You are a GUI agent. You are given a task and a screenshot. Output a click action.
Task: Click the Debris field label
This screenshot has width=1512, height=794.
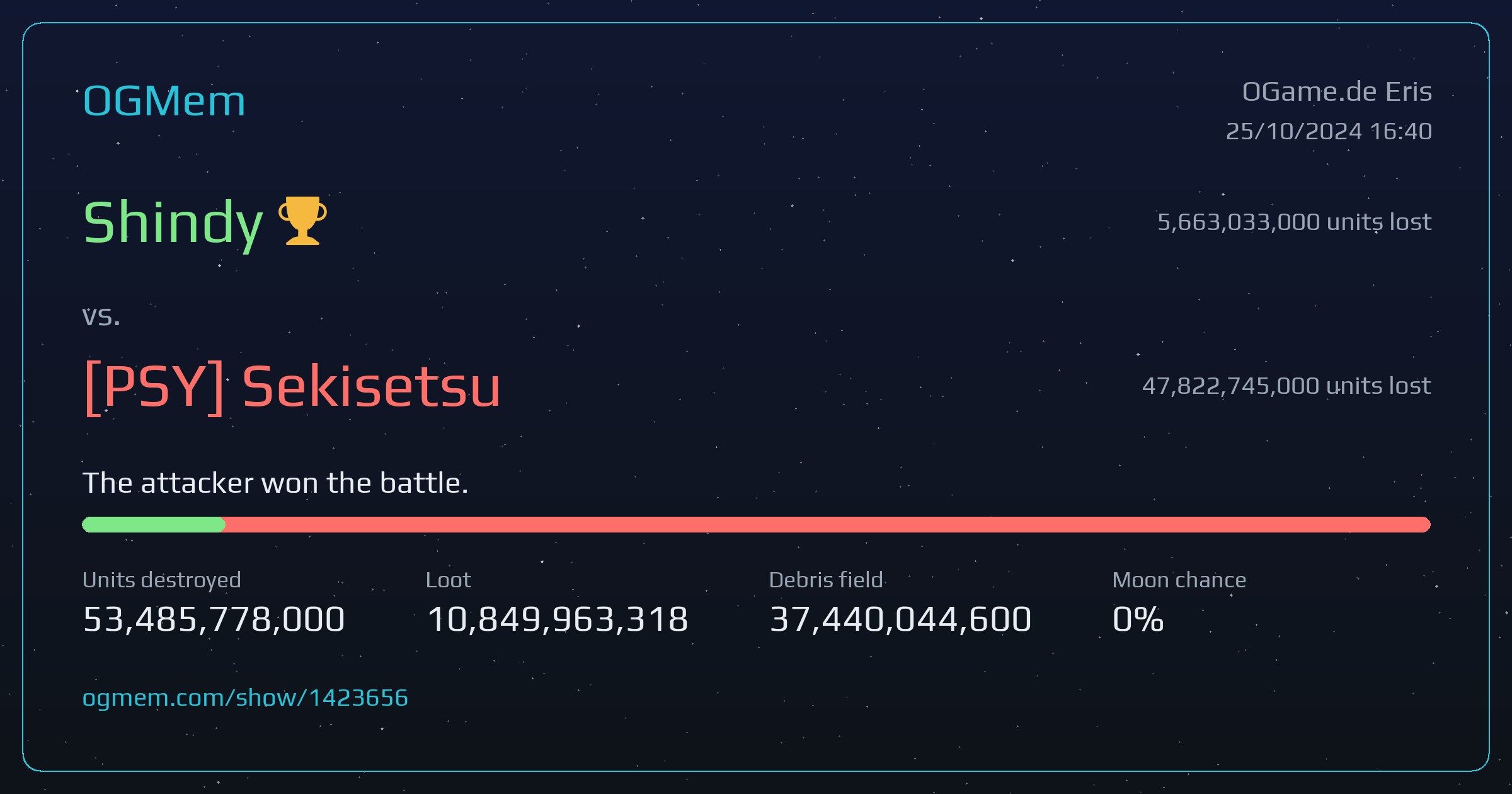(x=826, y=580)
